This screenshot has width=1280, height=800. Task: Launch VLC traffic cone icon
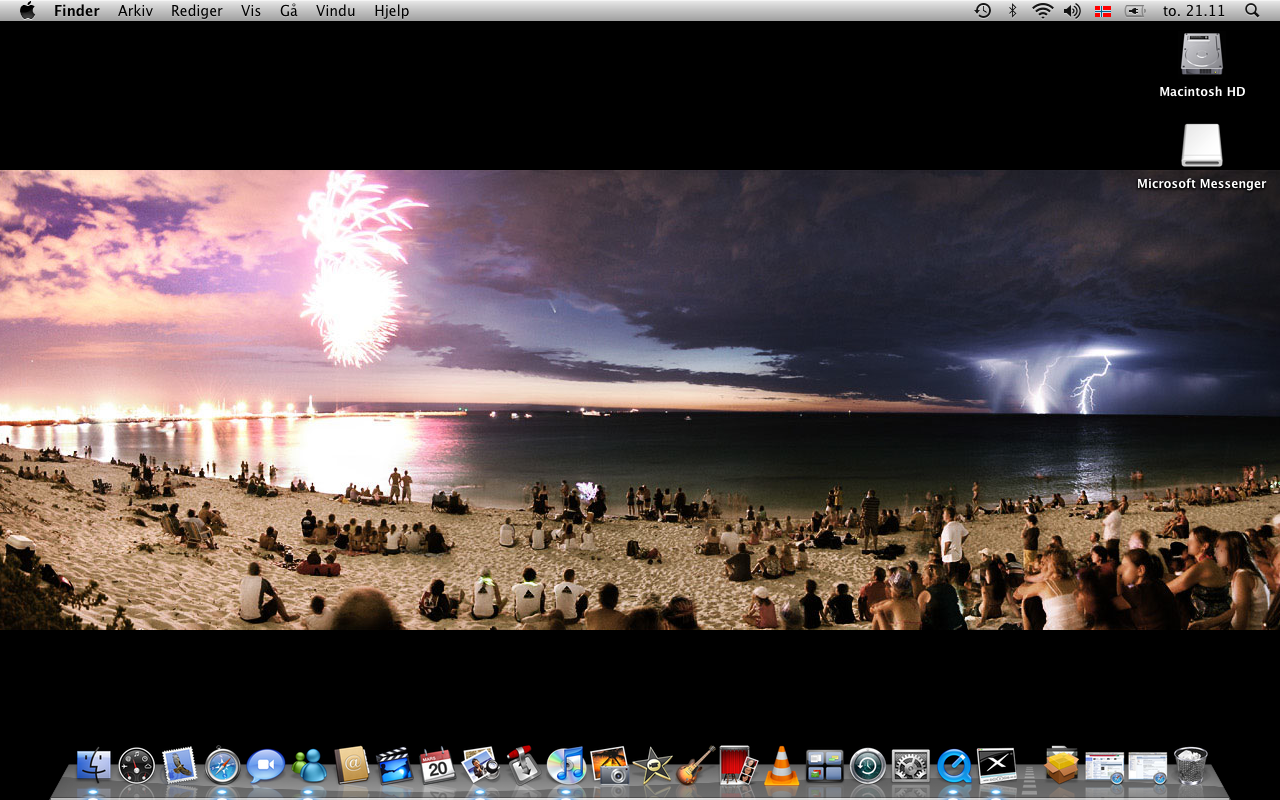tap(782, 766)
